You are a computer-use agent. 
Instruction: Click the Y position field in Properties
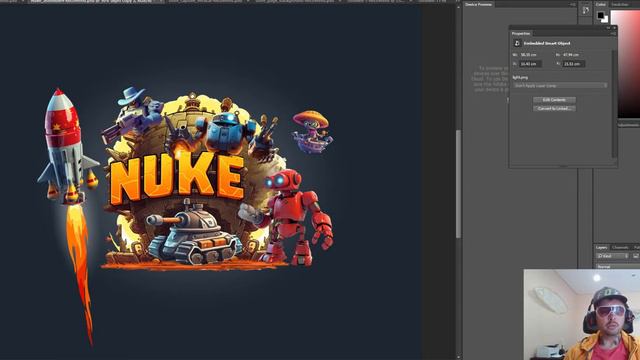coord(573,64)
